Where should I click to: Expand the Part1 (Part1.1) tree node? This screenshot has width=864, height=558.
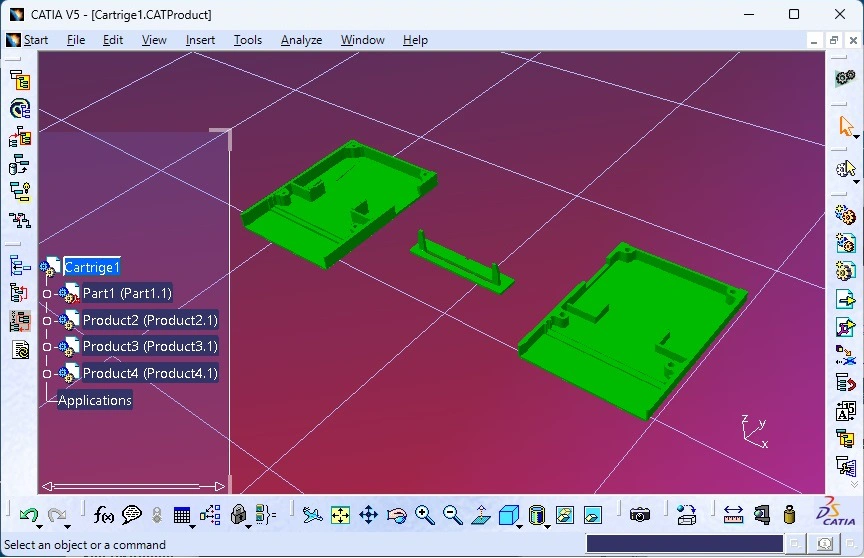coord(47,294)
